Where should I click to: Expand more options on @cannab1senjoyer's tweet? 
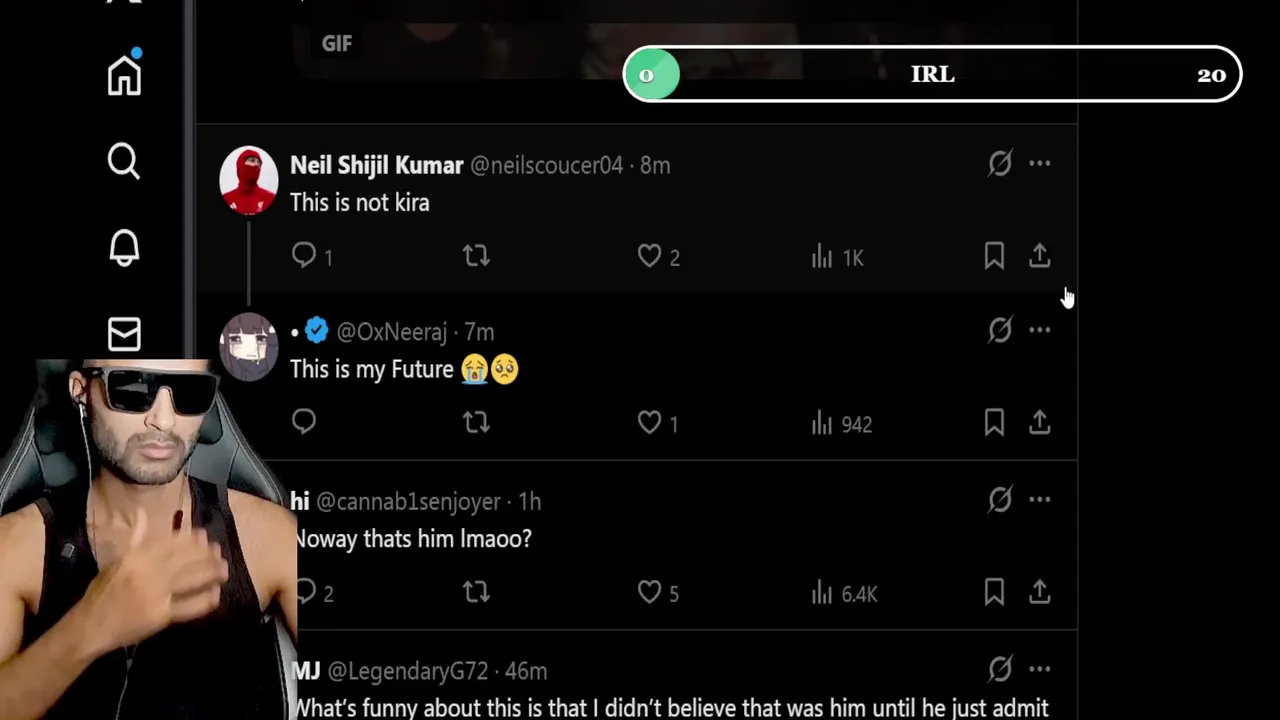pos(1040,499)
